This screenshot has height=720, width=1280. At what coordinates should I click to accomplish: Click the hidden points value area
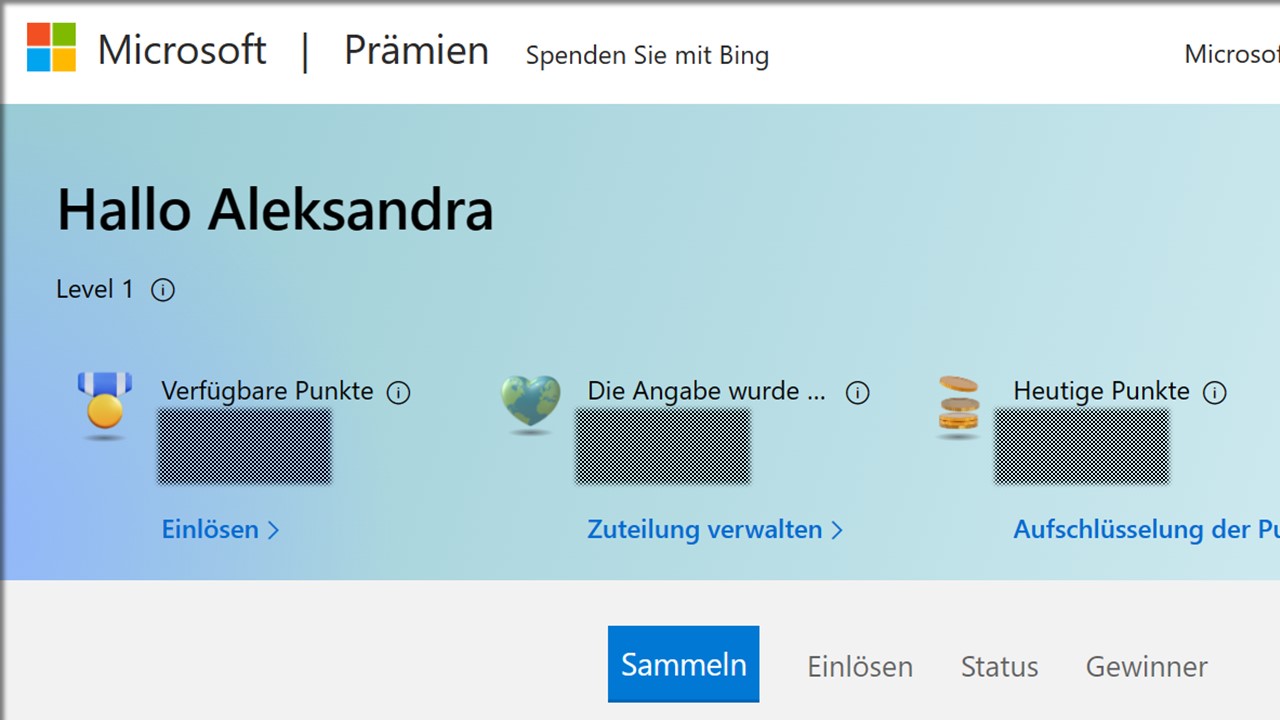(x=243, y=446)
